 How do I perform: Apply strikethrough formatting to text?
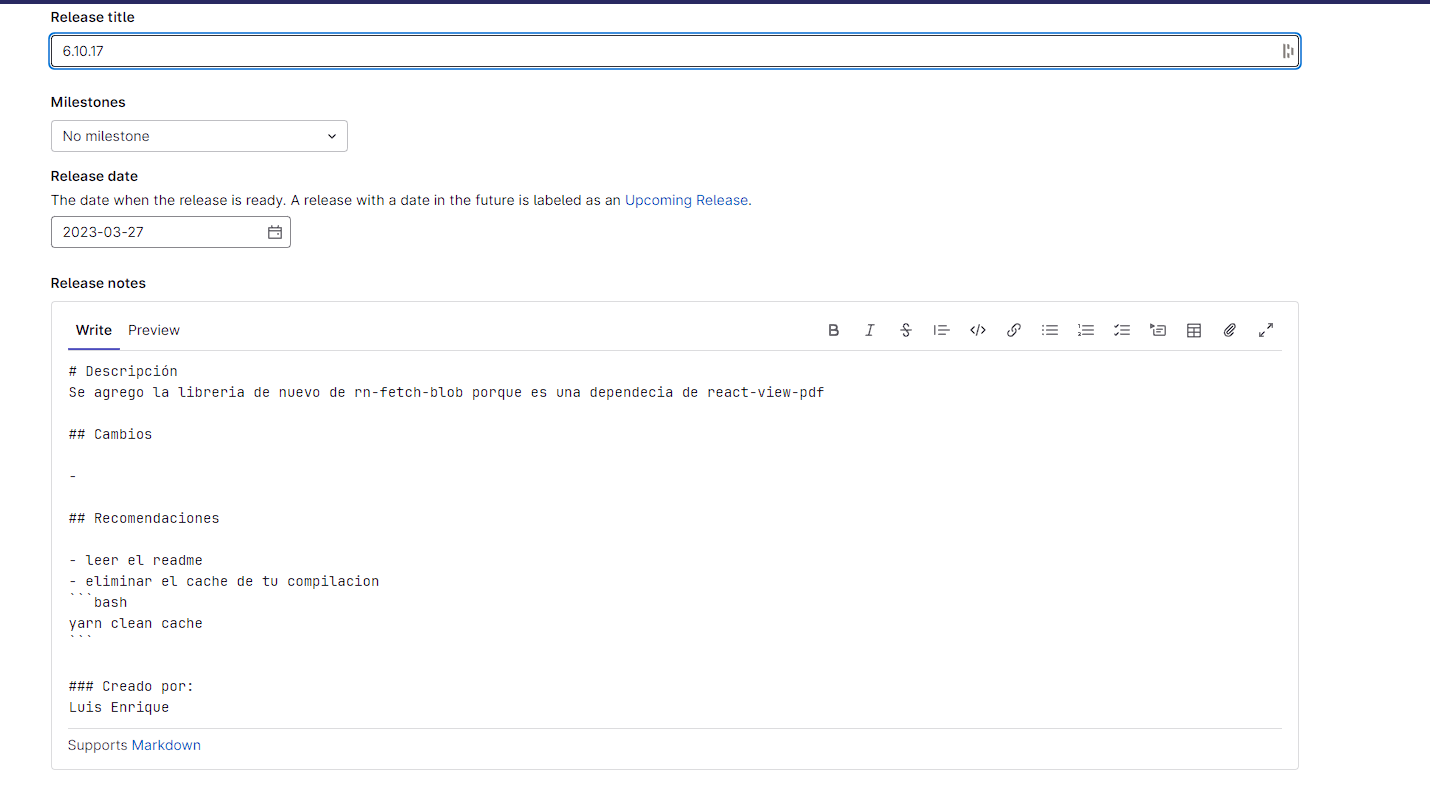(906, 330)
